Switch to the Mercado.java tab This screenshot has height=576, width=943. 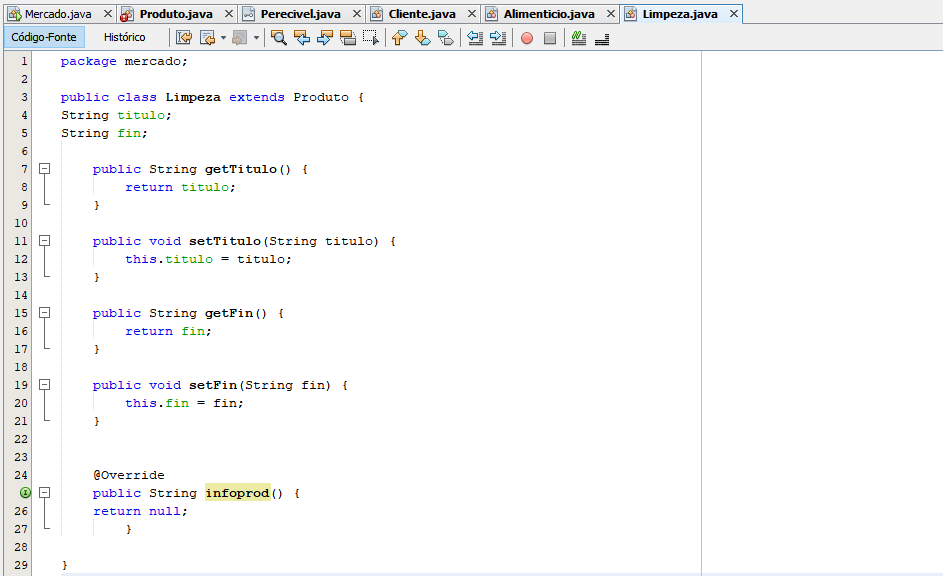(x=58, y=14)
